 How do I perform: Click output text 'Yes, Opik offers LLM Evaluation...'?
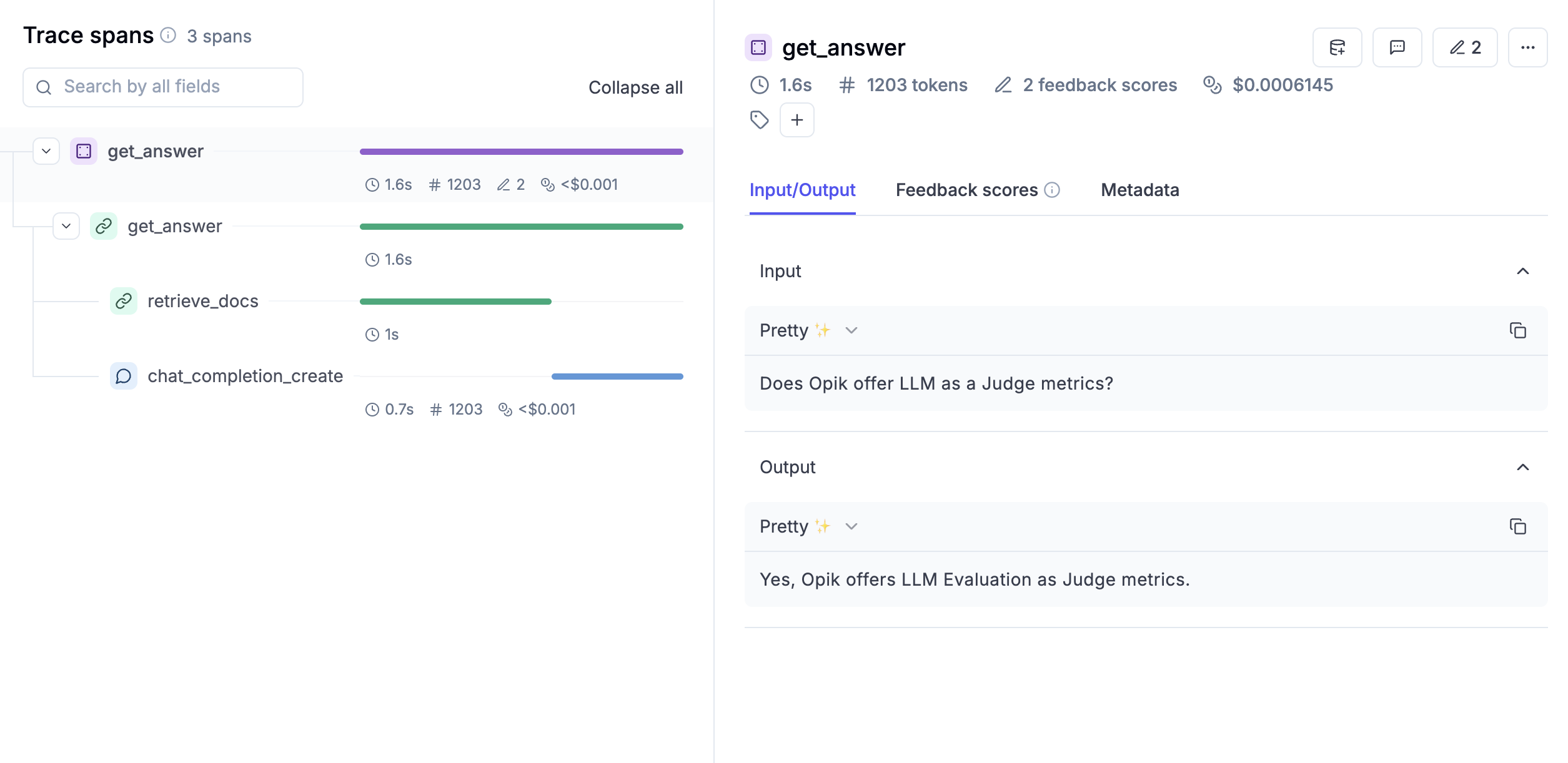click(975, 579)
